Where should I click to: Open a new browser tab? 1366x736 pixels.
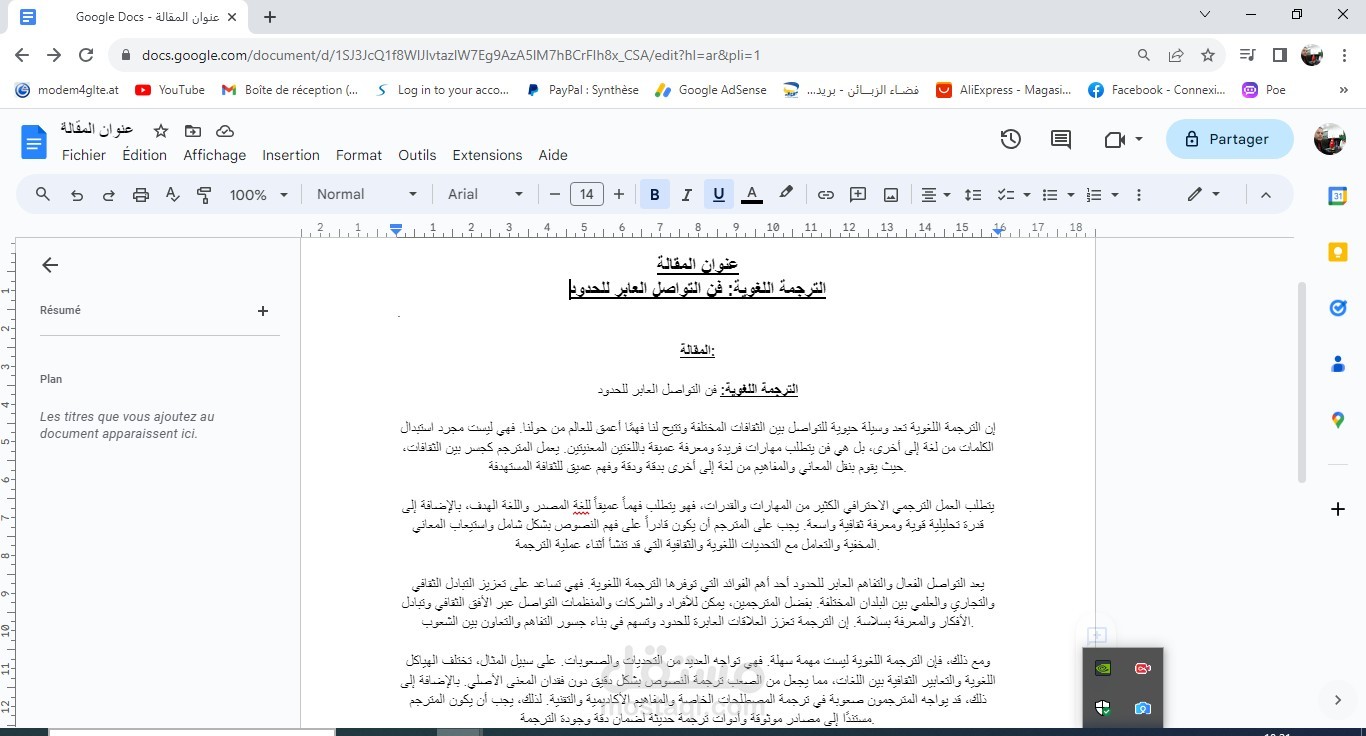coord(270,17)
